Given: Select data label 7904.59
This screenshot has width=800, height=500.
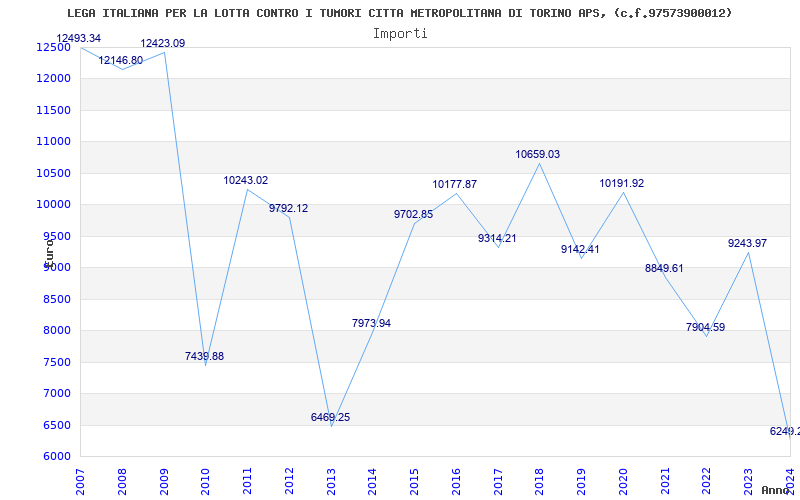Looking at the screenshot, I should click(705, 328).
